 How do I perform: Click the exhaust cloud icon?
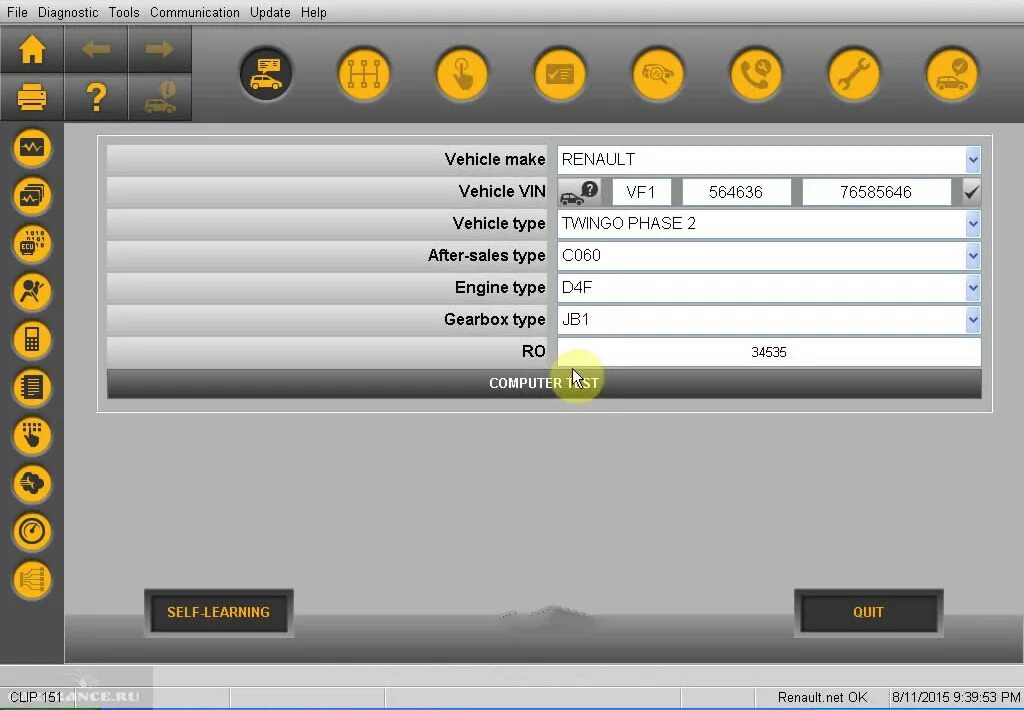click(x=32, y=483)
